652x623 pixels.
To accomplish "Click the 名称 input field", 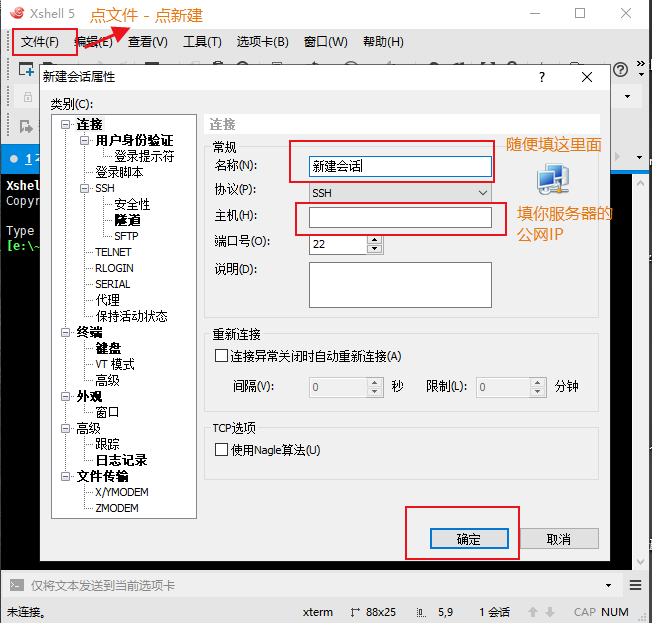I will [x=400, y=166].
